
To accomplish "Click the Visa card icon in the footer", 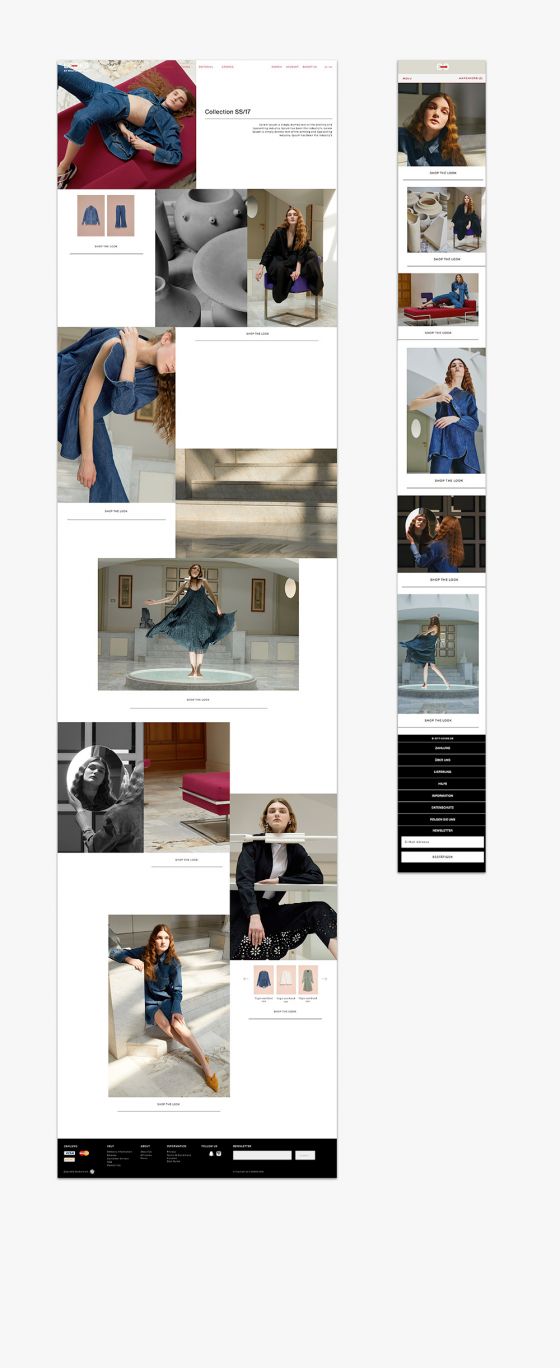I will point(70,1153).
